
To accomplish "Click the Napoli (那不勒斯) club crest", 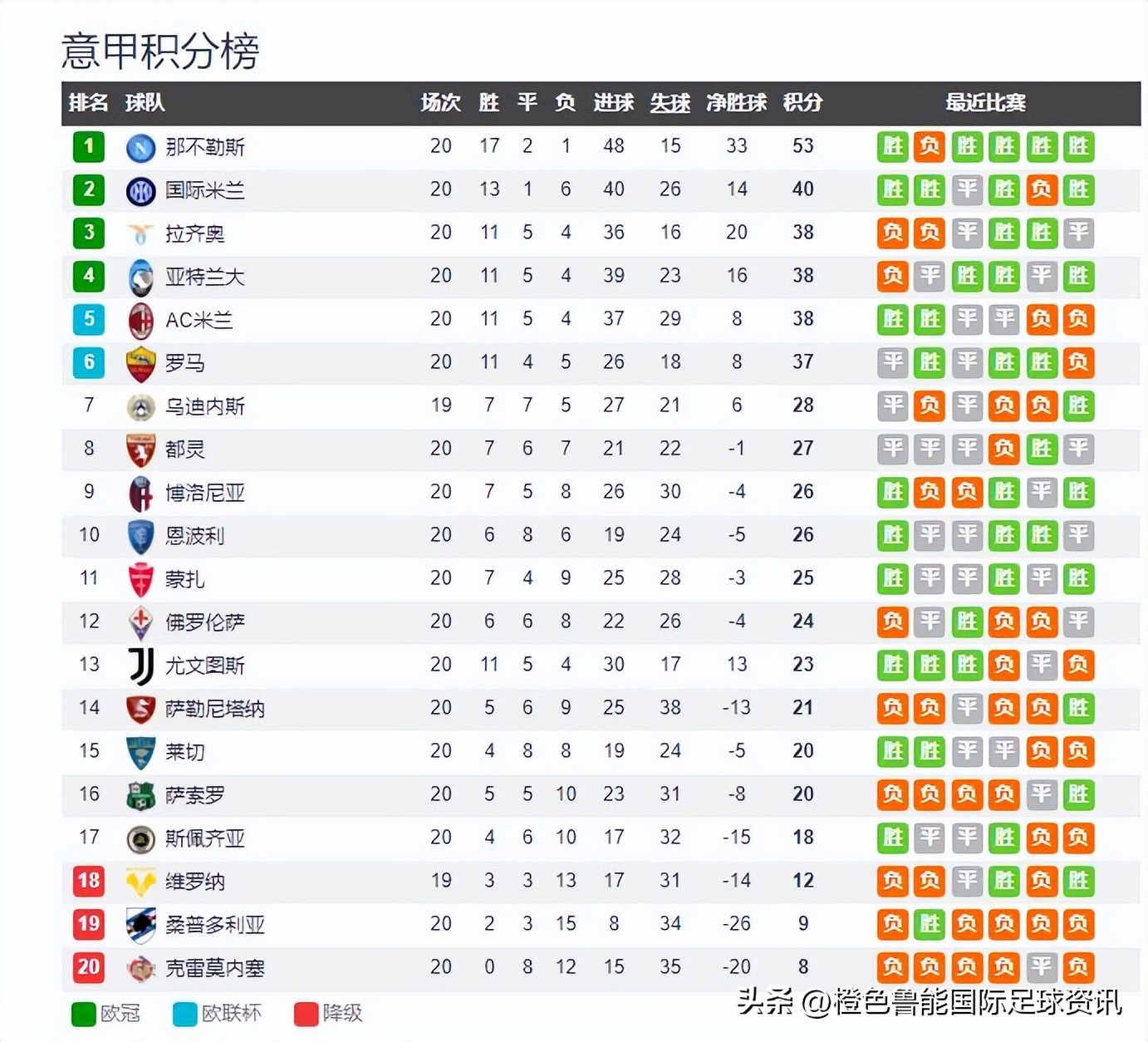I will click(x=140, y=148).
